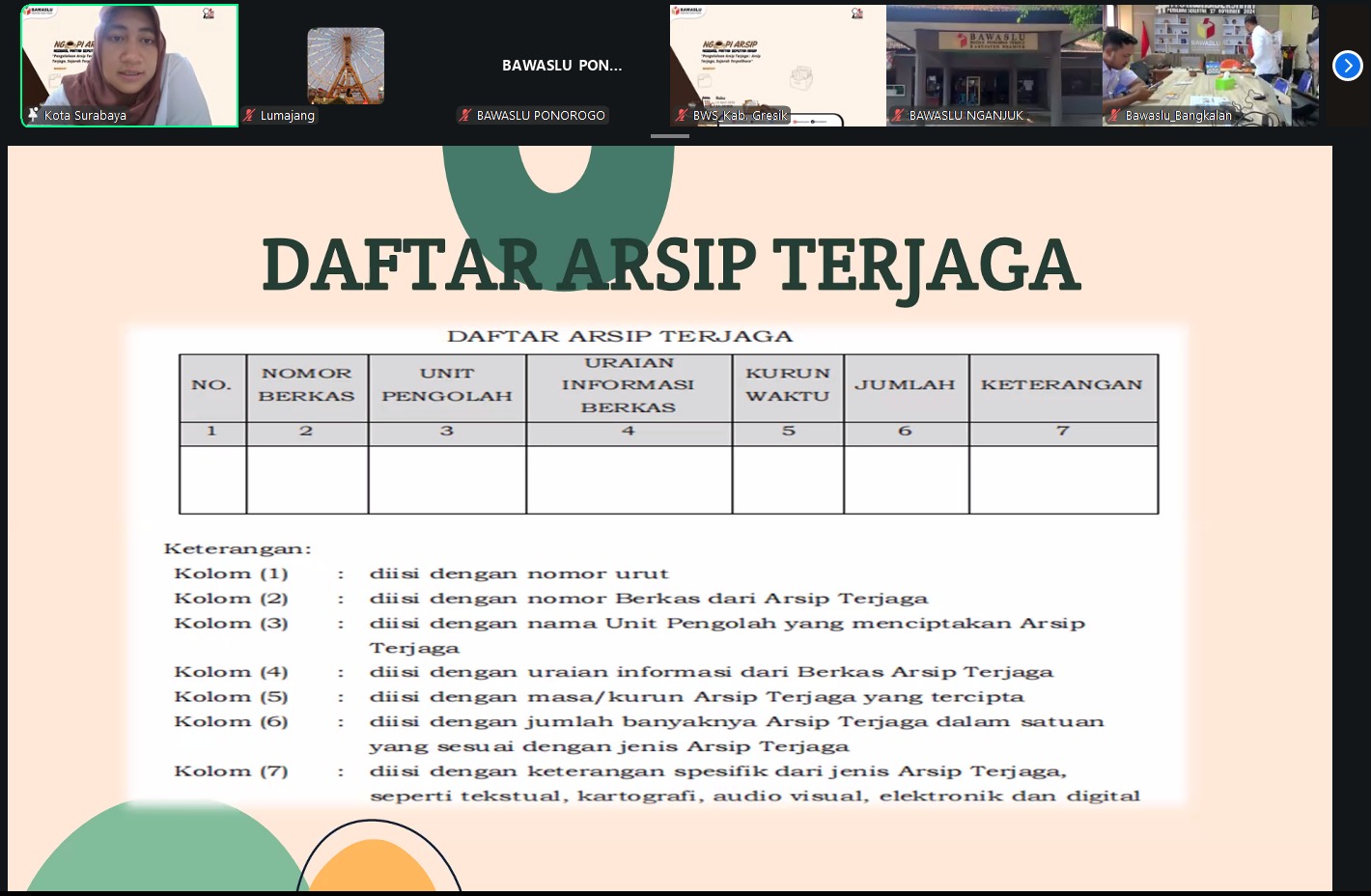
Task: Click the DAFTAR ARSIP TERJAGA slide heading
Action: click(670, 265)
